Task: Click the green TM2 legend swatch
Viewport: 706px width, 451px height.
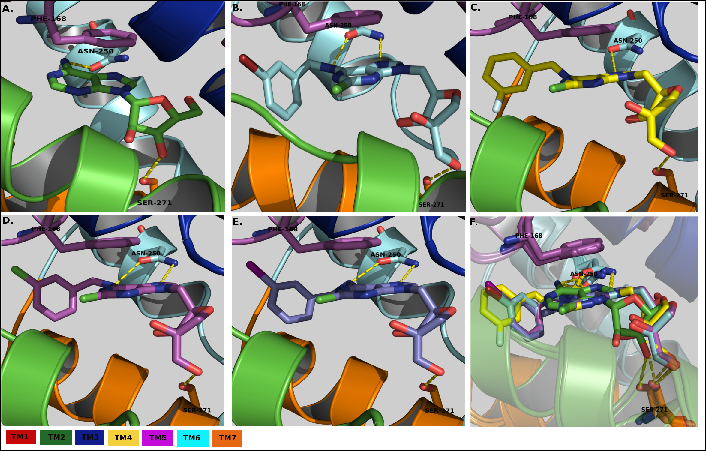Action: 54,438
